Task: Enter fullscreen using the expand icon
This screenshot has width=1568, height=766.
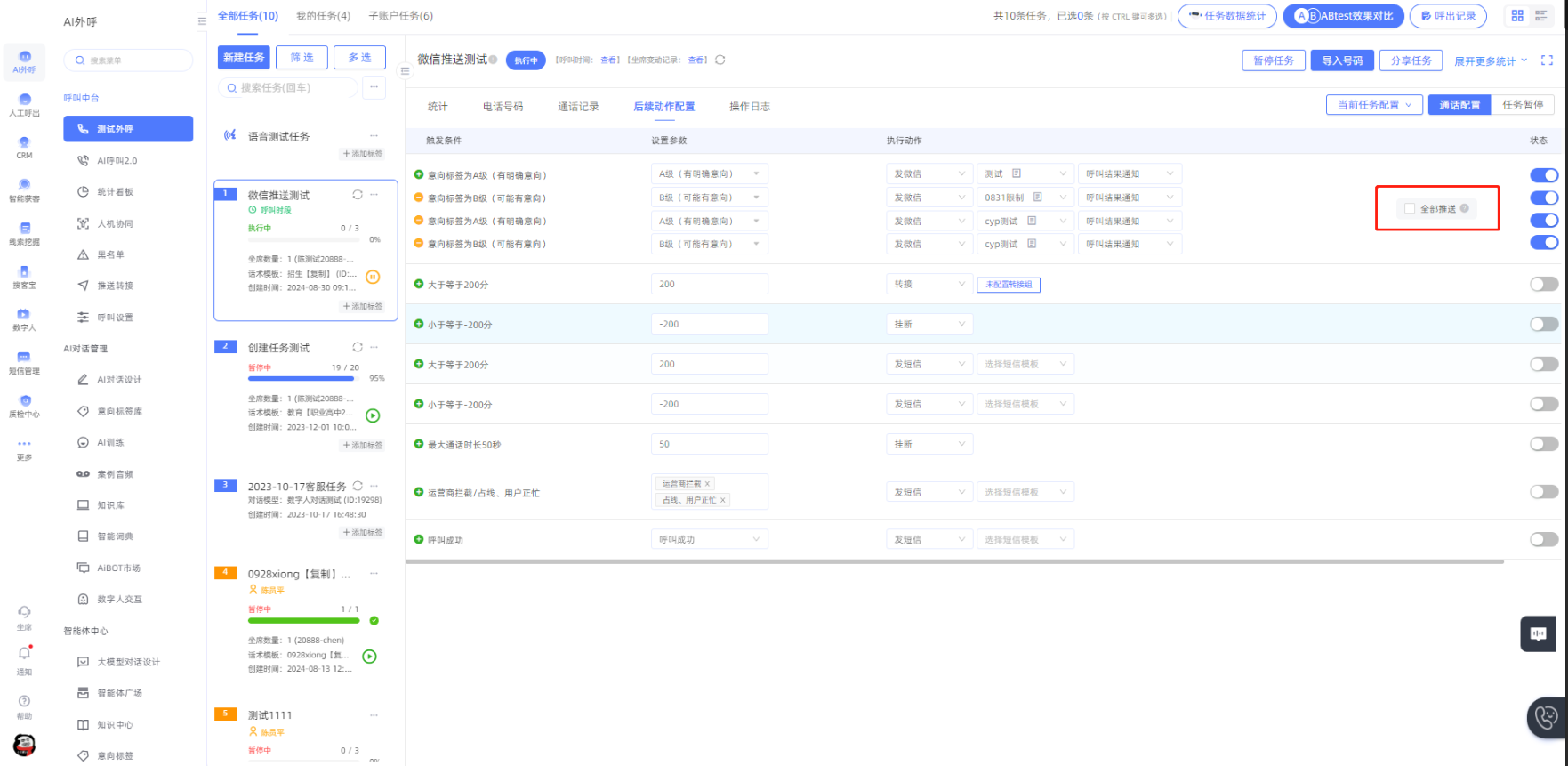Action: tap(1547, 60)
